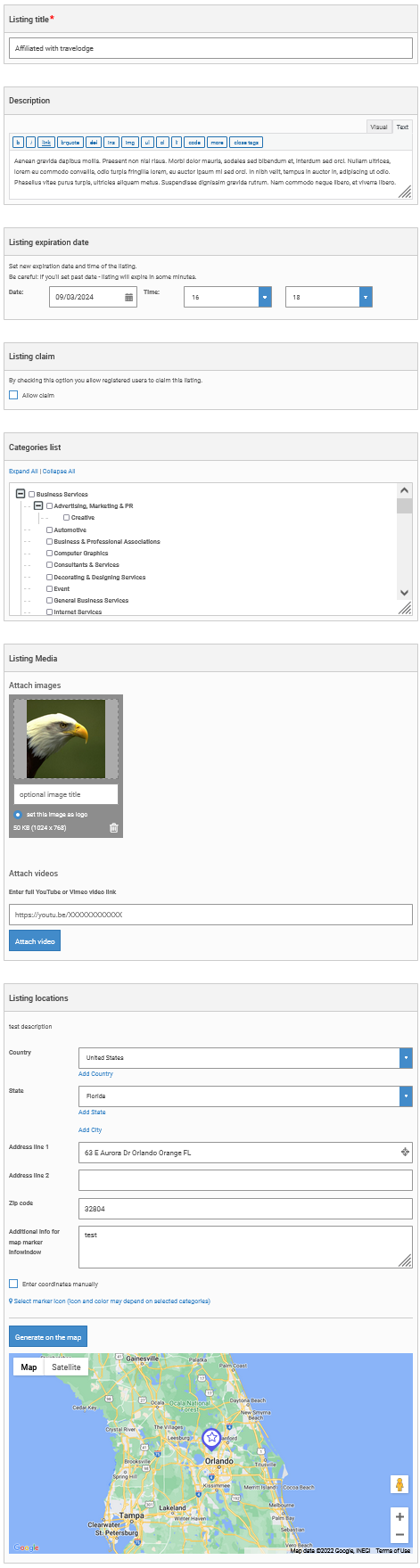Viewport: 420px width, 1568px height.
Task: Delete attached image via trash icon
Action: point(113,828)
